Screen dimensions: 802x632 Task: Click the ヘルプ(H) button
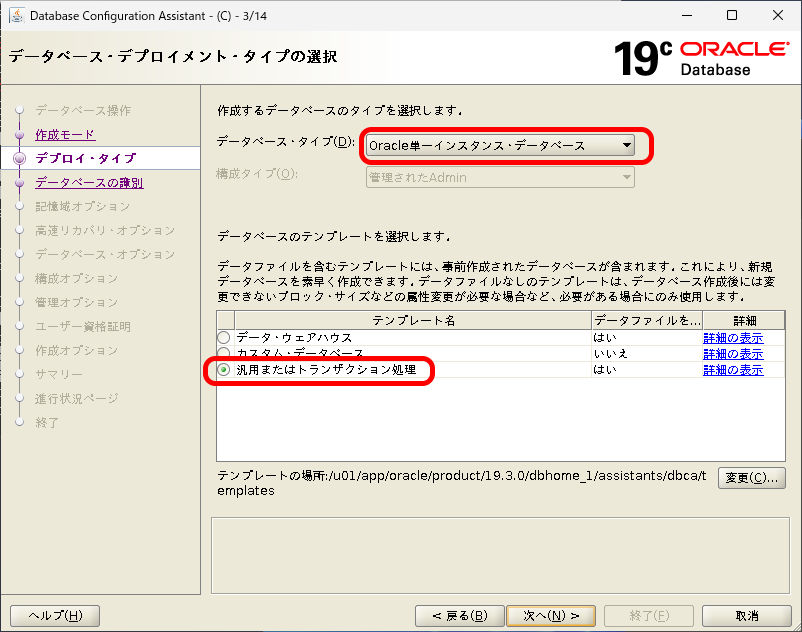coord(55,615)
